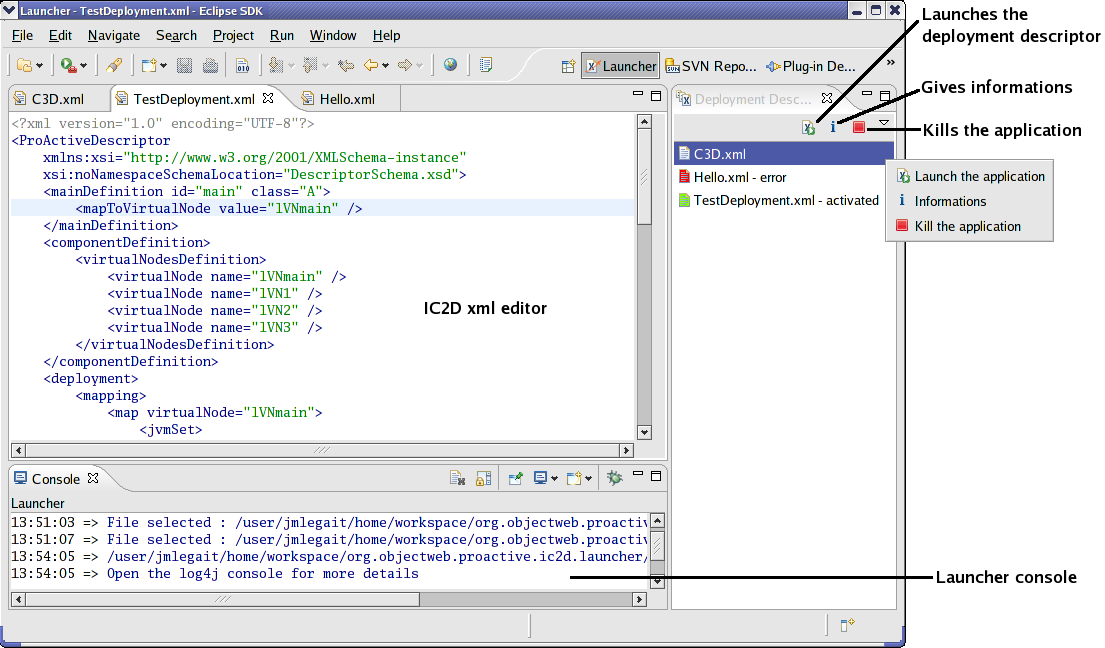The width and height of the screenshot is (1105, 648).
Task: Click the editor's vertical scrollbar down arrow
Action: point(644,432)
